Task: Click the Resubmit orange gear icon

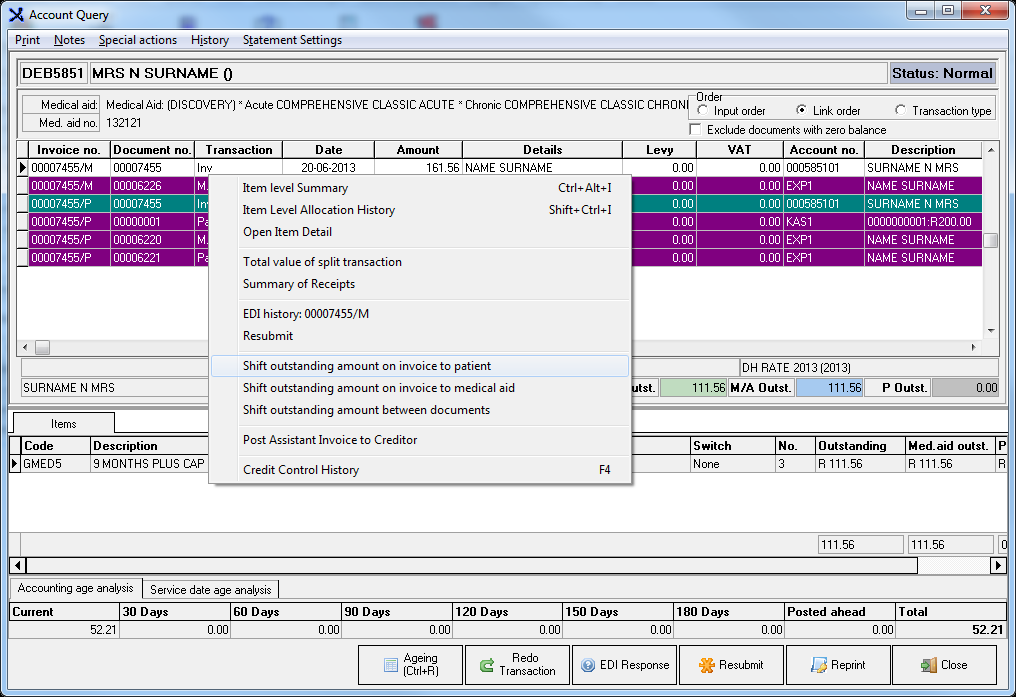Action: point(707,665)
